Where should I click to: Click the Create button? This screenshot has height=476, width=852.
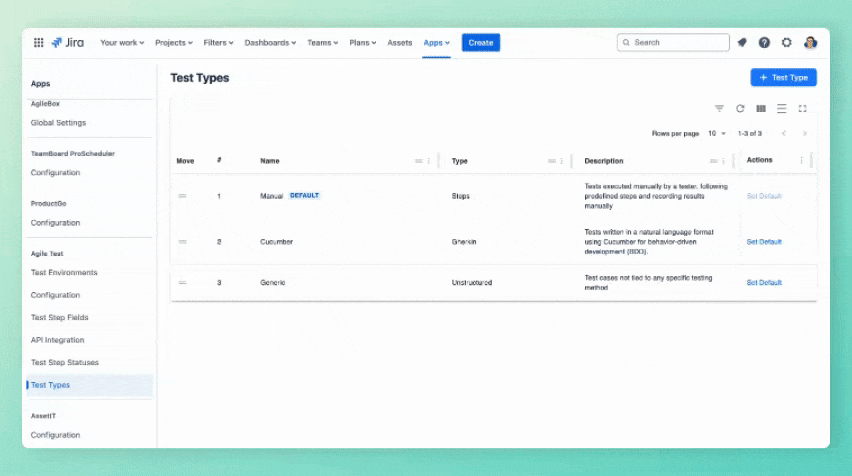click(480, 43)
